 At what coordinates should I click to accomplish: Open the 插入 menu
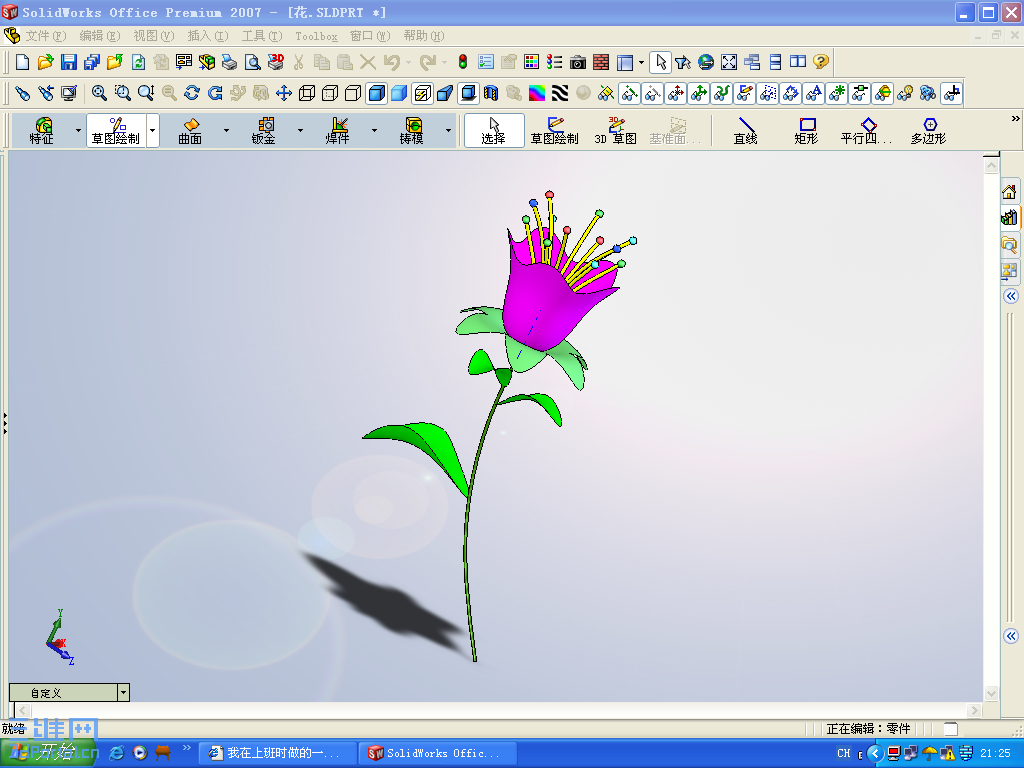pyautogui.click(x=205, y=35)
